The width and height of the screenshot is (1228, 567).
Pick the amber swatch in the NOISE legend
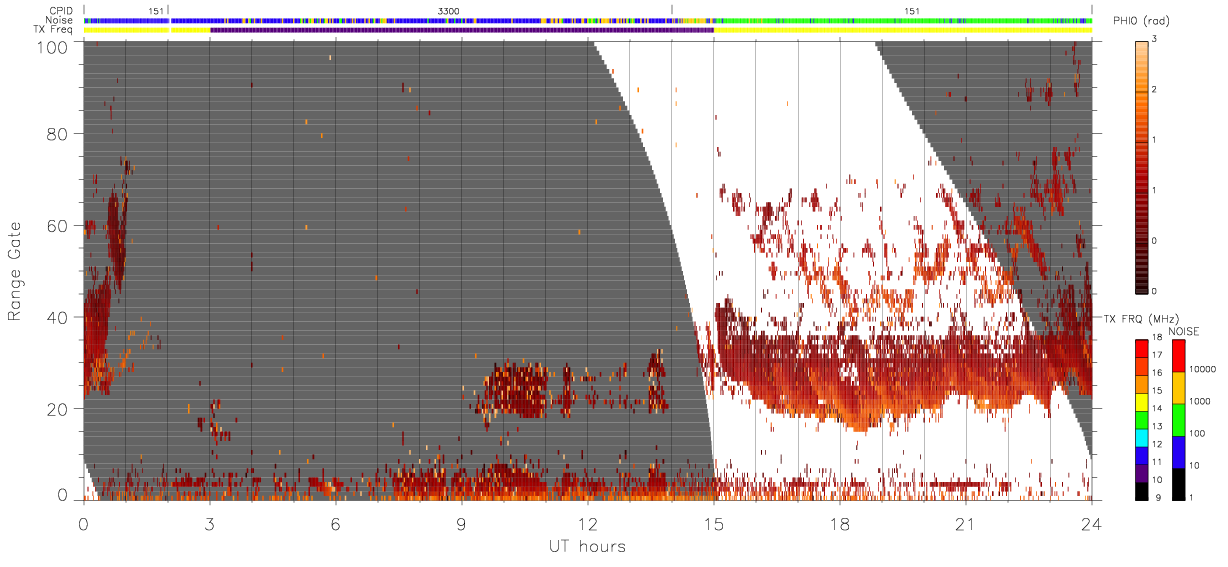[1179, 388]
